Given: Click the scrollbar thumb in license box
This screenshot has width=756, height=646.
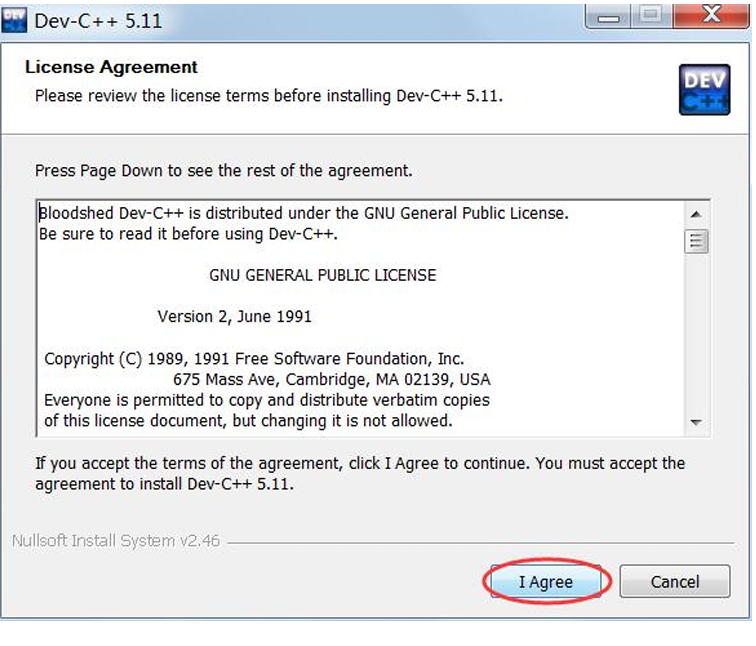Looking at the screenshot, I should click(696, 241).
